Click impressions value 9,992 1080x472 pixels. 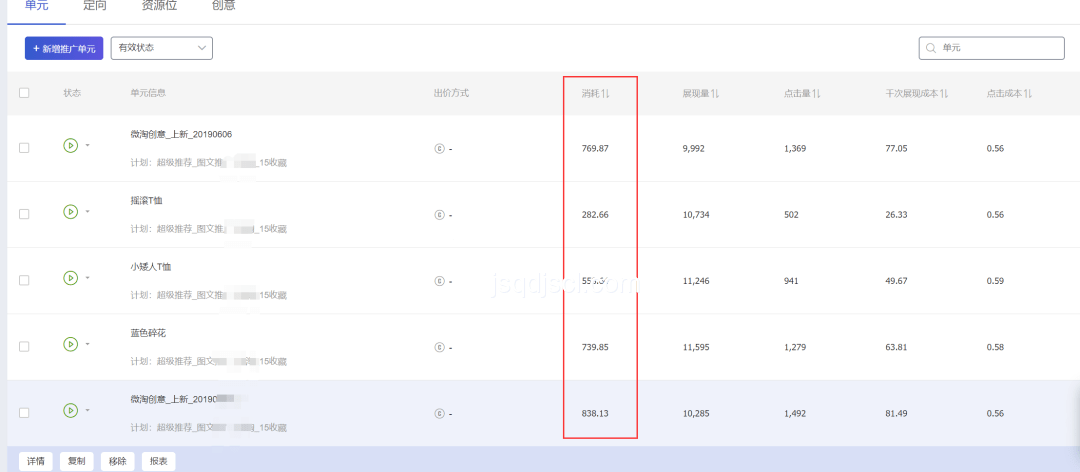[694, 148]
